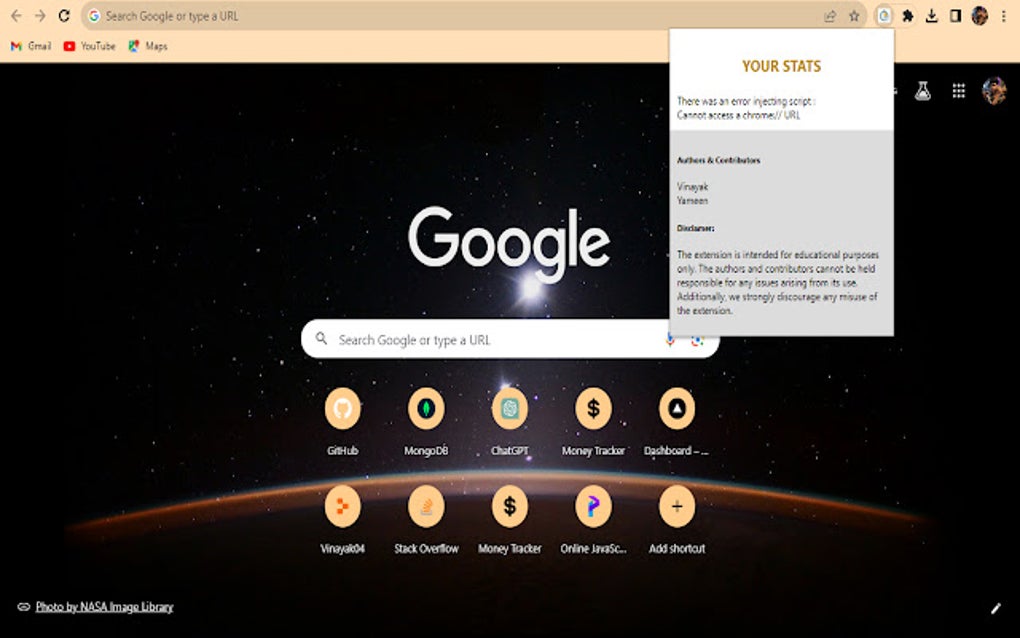The image size is (1020, 638).
Task: Click the error injecting script message
Action: click(745, 108)
